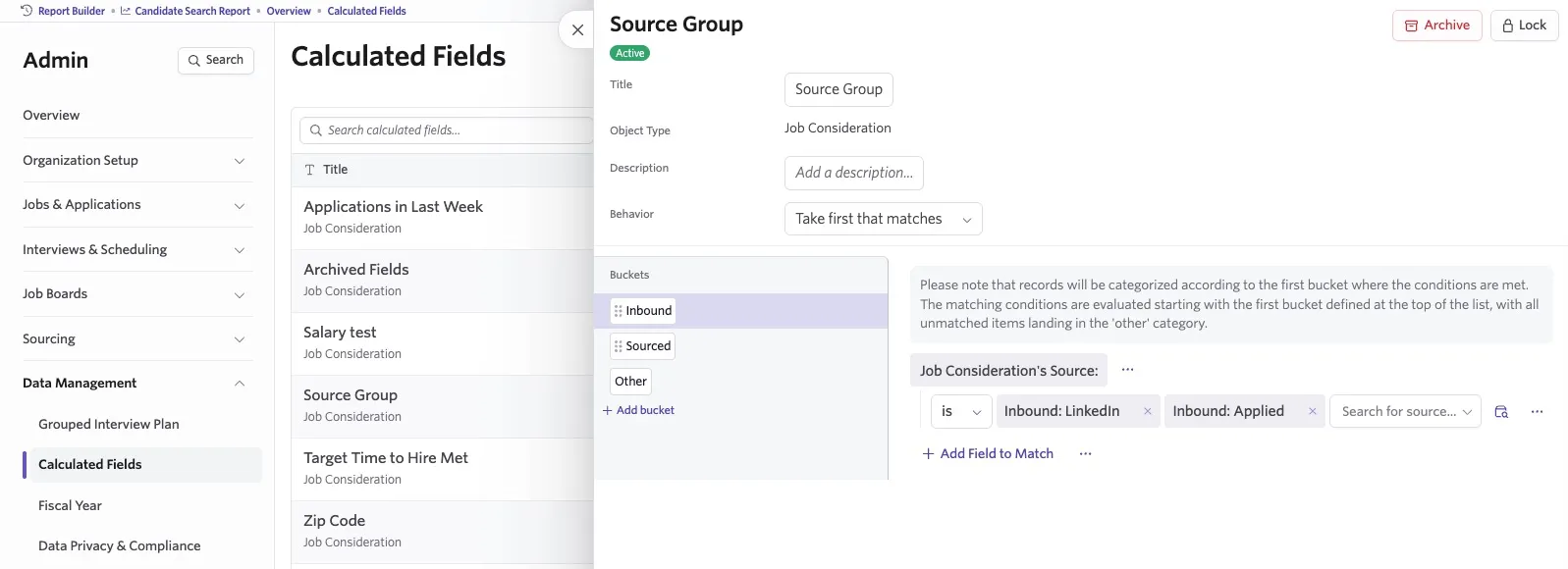The image size is (1568, 569).
Task: Open ellipsis menu at end of source row
Action: pos(1537,412)
